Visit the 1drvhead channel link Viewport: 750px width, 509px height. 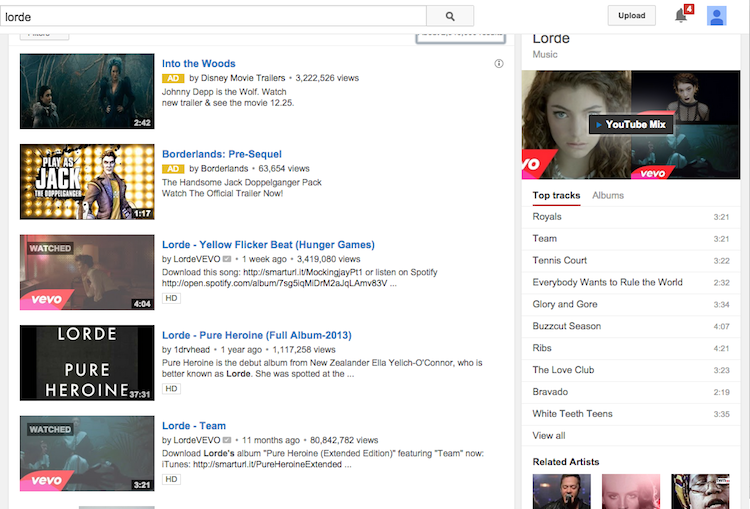click(191, 349)
